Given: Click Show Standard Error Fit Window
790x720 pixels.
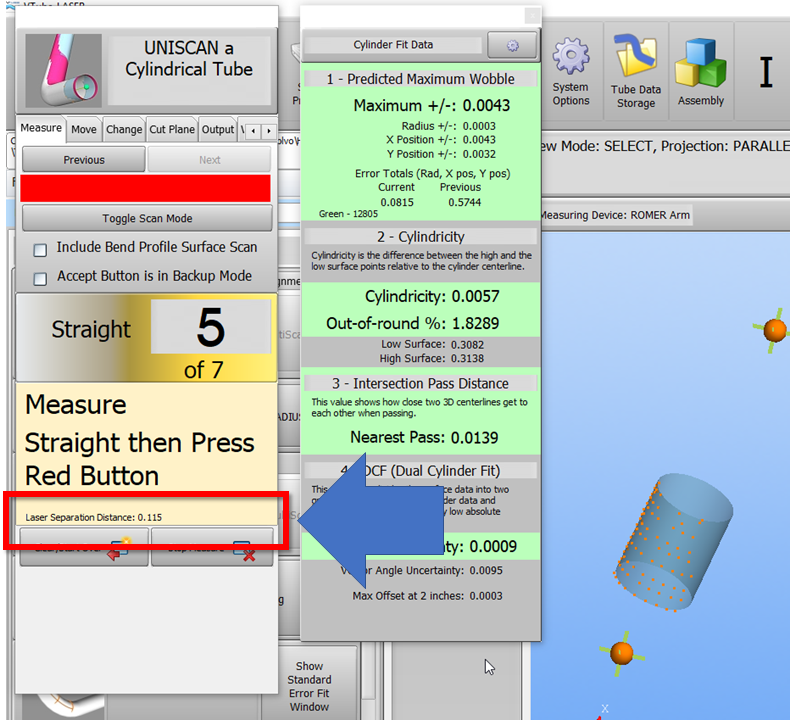Looking at the screenshot, I should (309, 686).
